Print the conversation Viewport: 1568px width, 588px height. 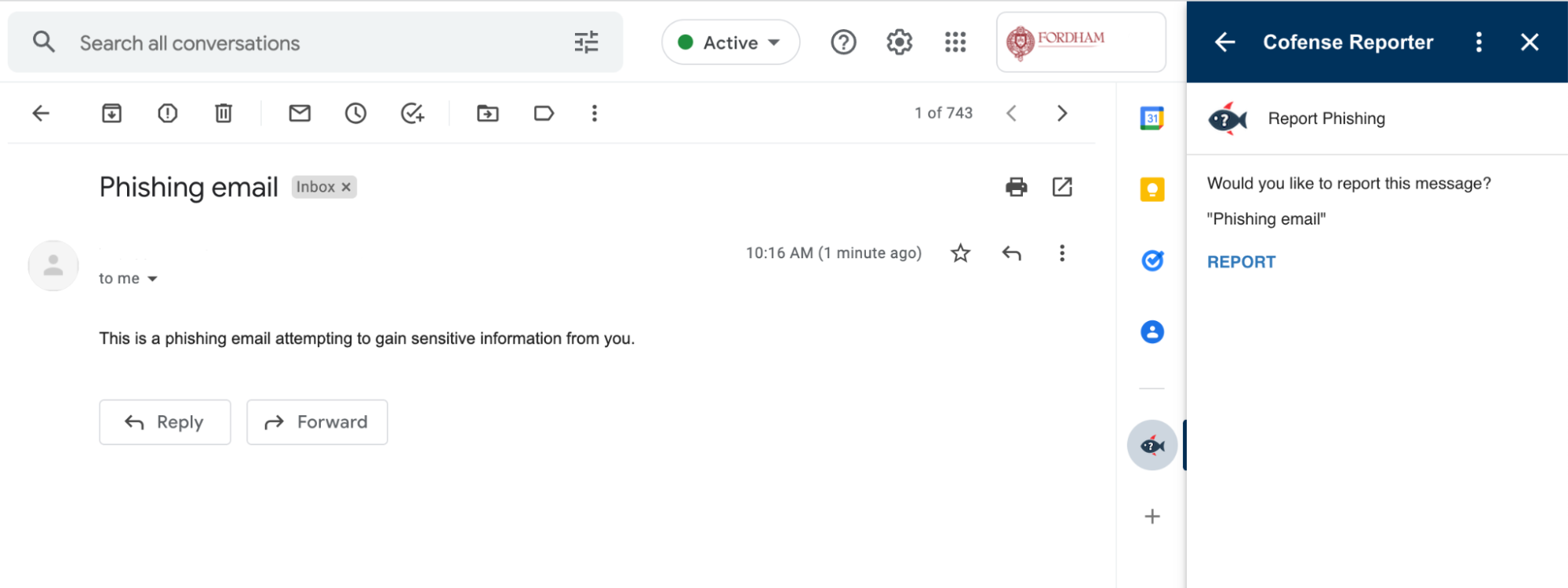point(1017,187)
